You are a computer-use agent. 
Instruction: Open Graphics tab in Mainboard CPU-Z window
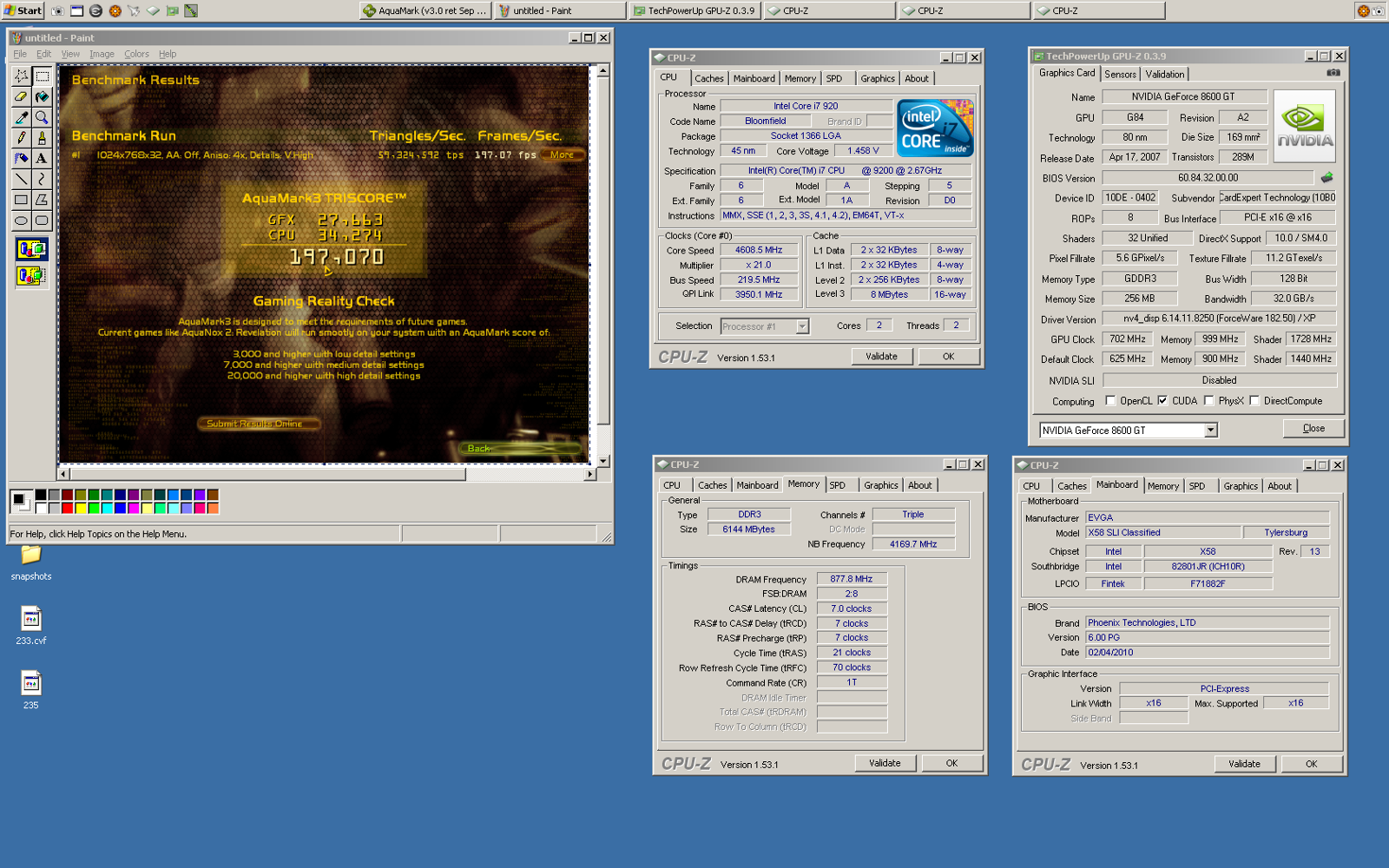(1241, 486)
